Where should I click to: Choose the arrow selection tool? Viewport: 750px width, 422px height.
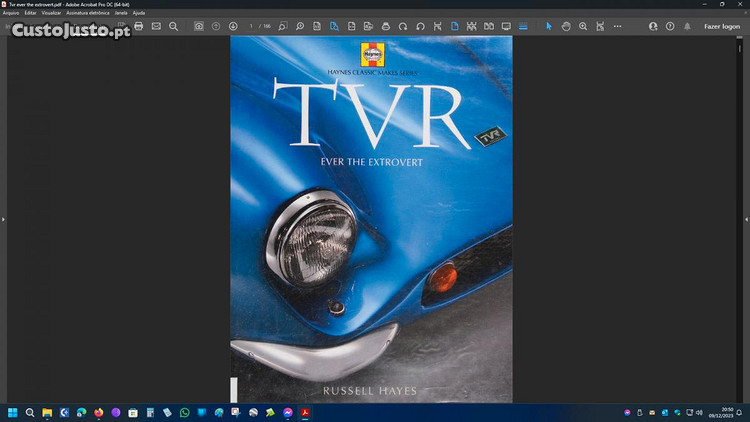tap(548, 26)
